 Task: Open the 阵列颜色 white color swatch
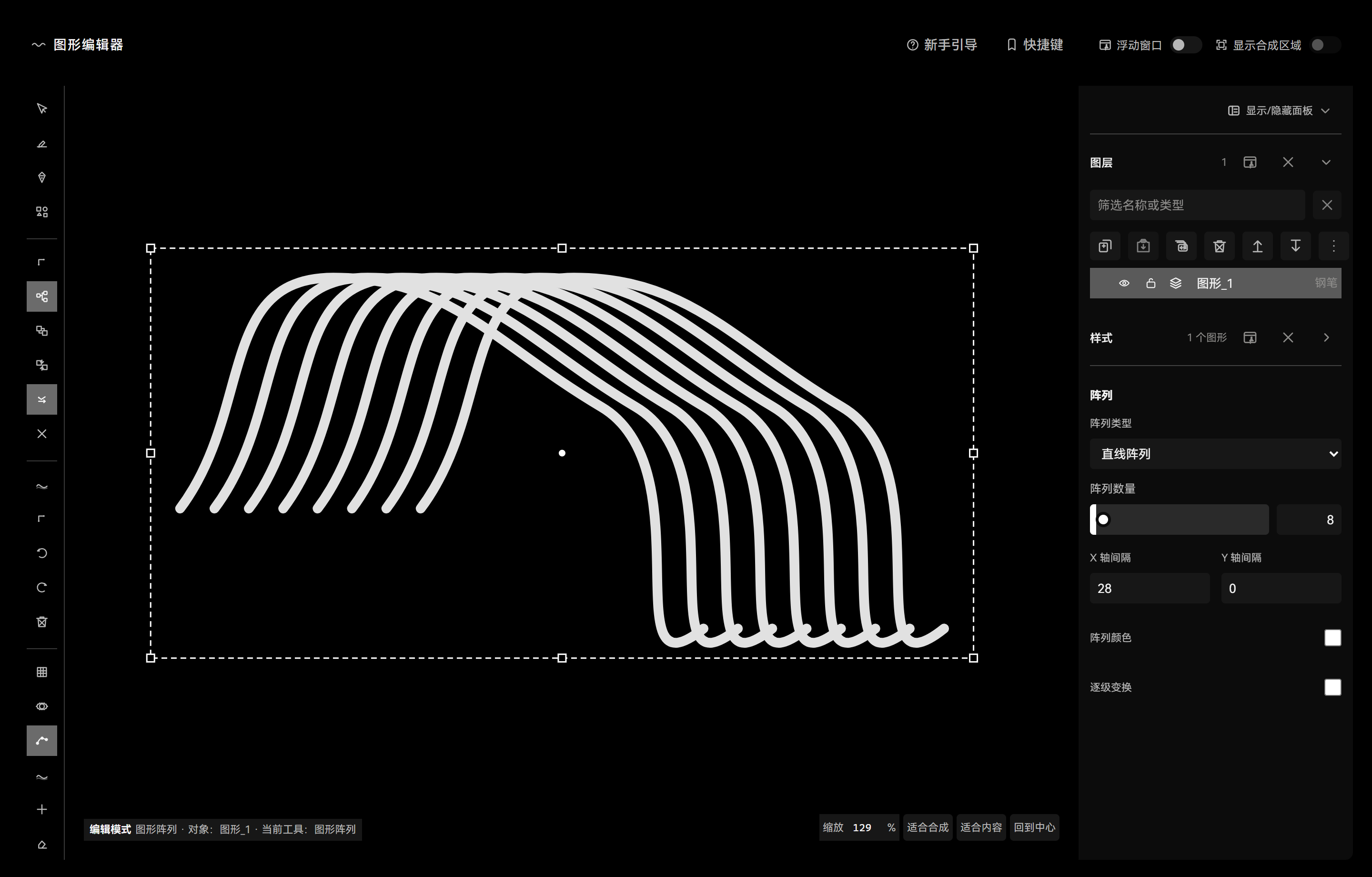pyautogui.click(x=1332, y=638)
